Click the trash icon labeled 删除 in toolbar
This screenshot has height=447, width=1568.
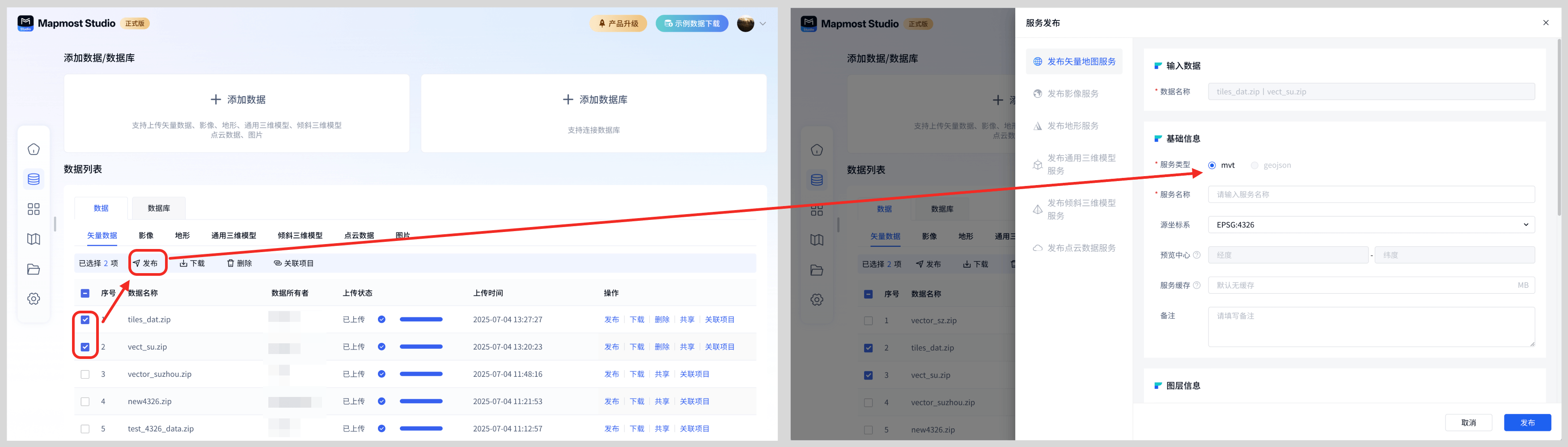pyautogui.click(x=231, y=263)
